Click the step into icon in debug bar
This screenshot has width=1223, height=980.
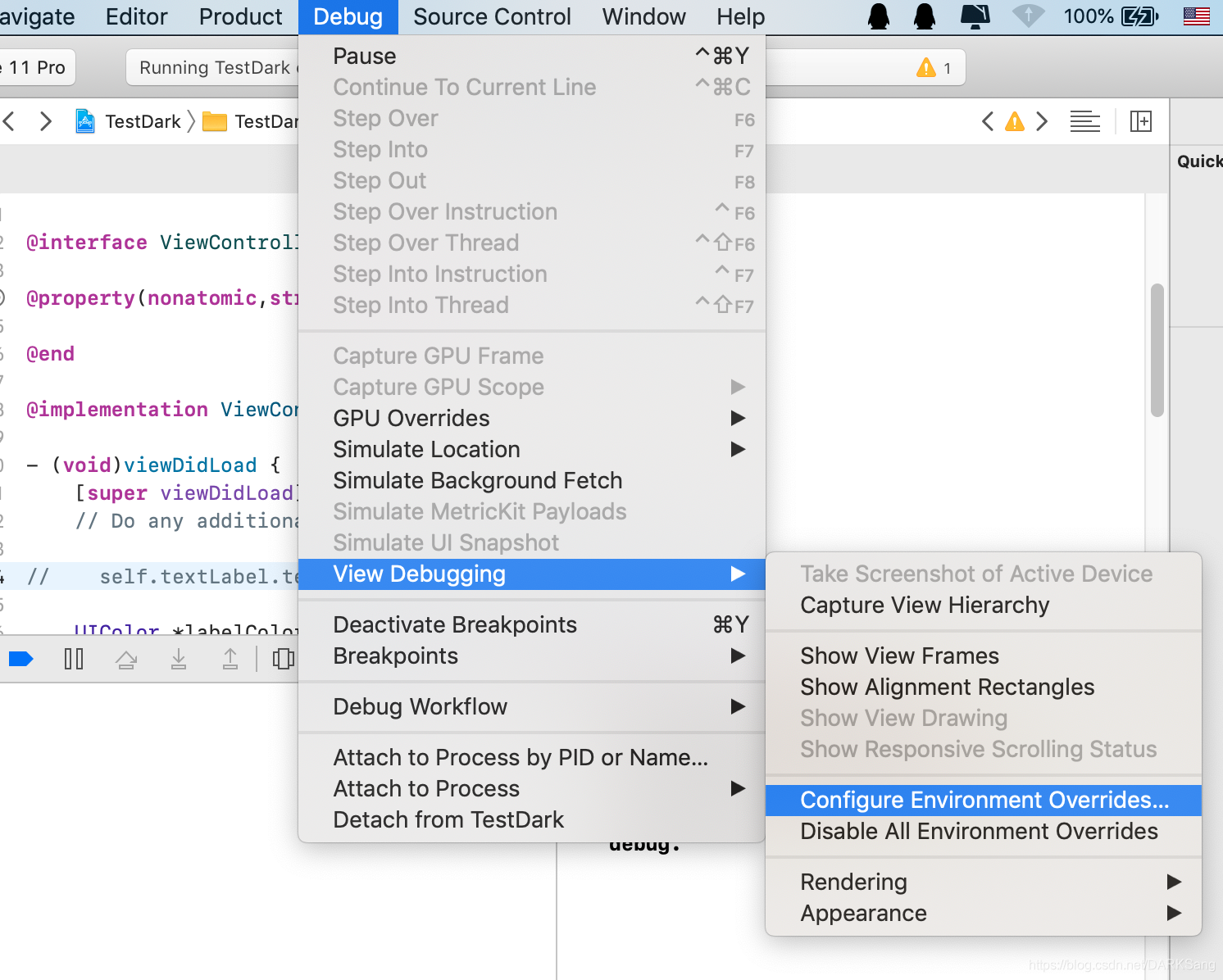(178, 659)
